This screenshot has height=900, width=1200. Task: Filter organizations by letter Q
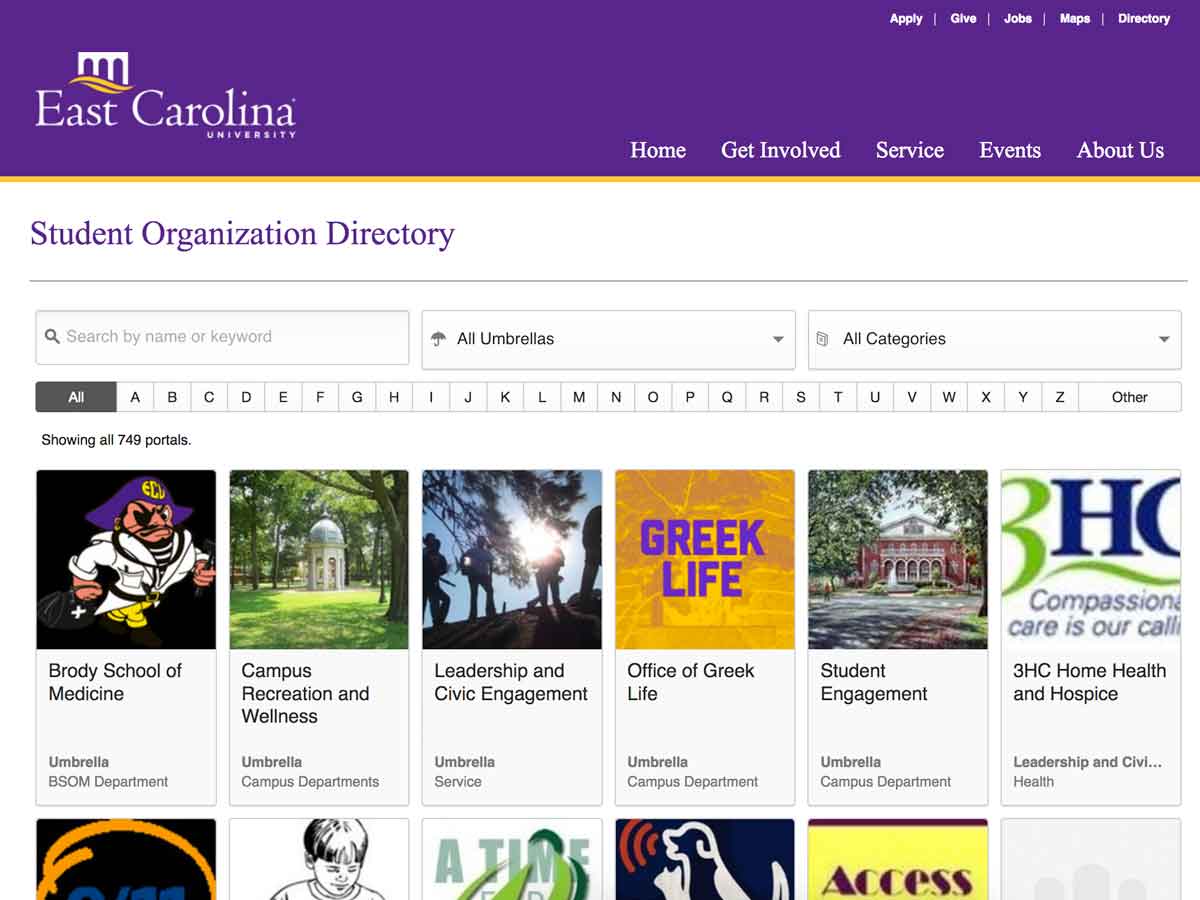coord(727,397)
